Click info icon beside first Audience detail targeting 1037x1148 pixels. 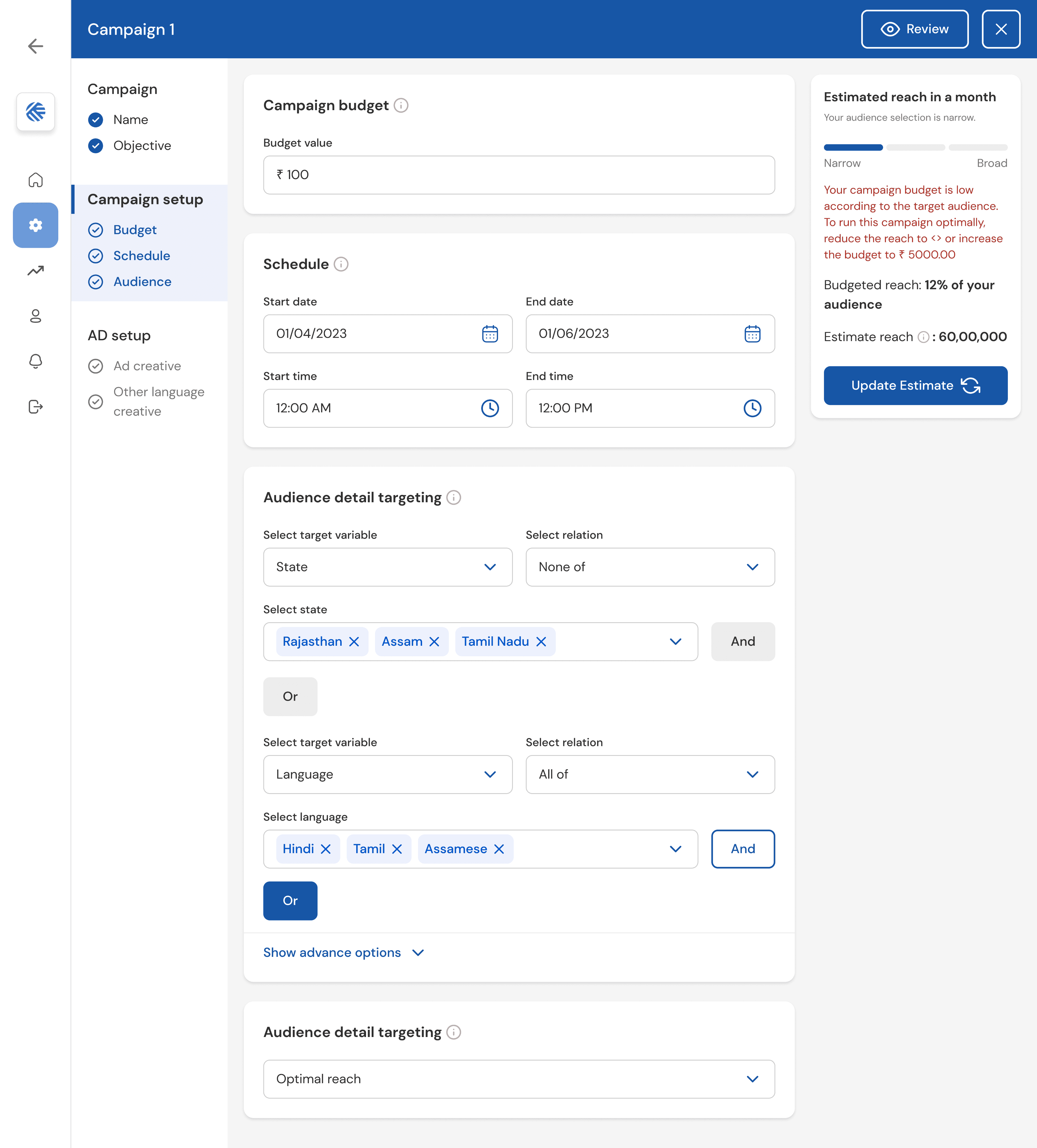coord(454,498)
